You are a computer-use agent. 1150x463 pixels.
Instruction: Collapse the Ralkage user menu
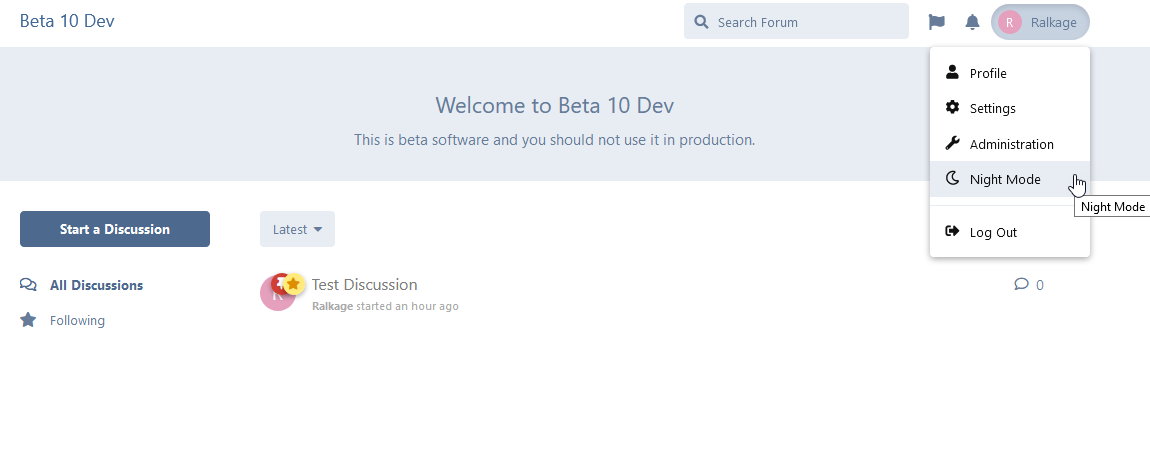tap(1040, 22)
